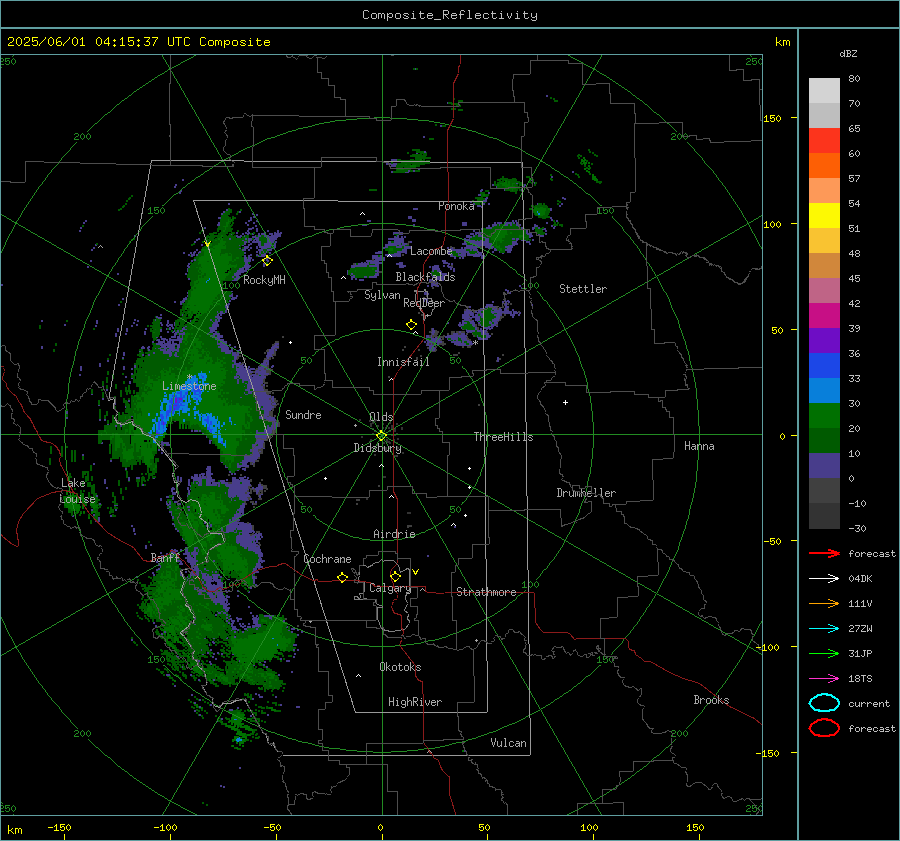Click the Brooks label
The image size is (900, 841).
pos(711,700)
